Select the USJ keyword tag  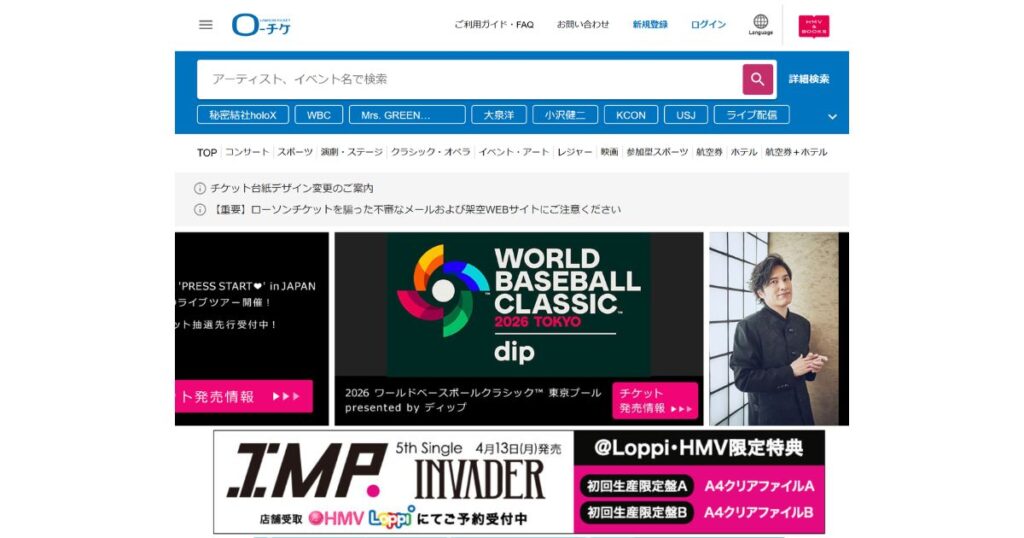(x=686, y=115)
